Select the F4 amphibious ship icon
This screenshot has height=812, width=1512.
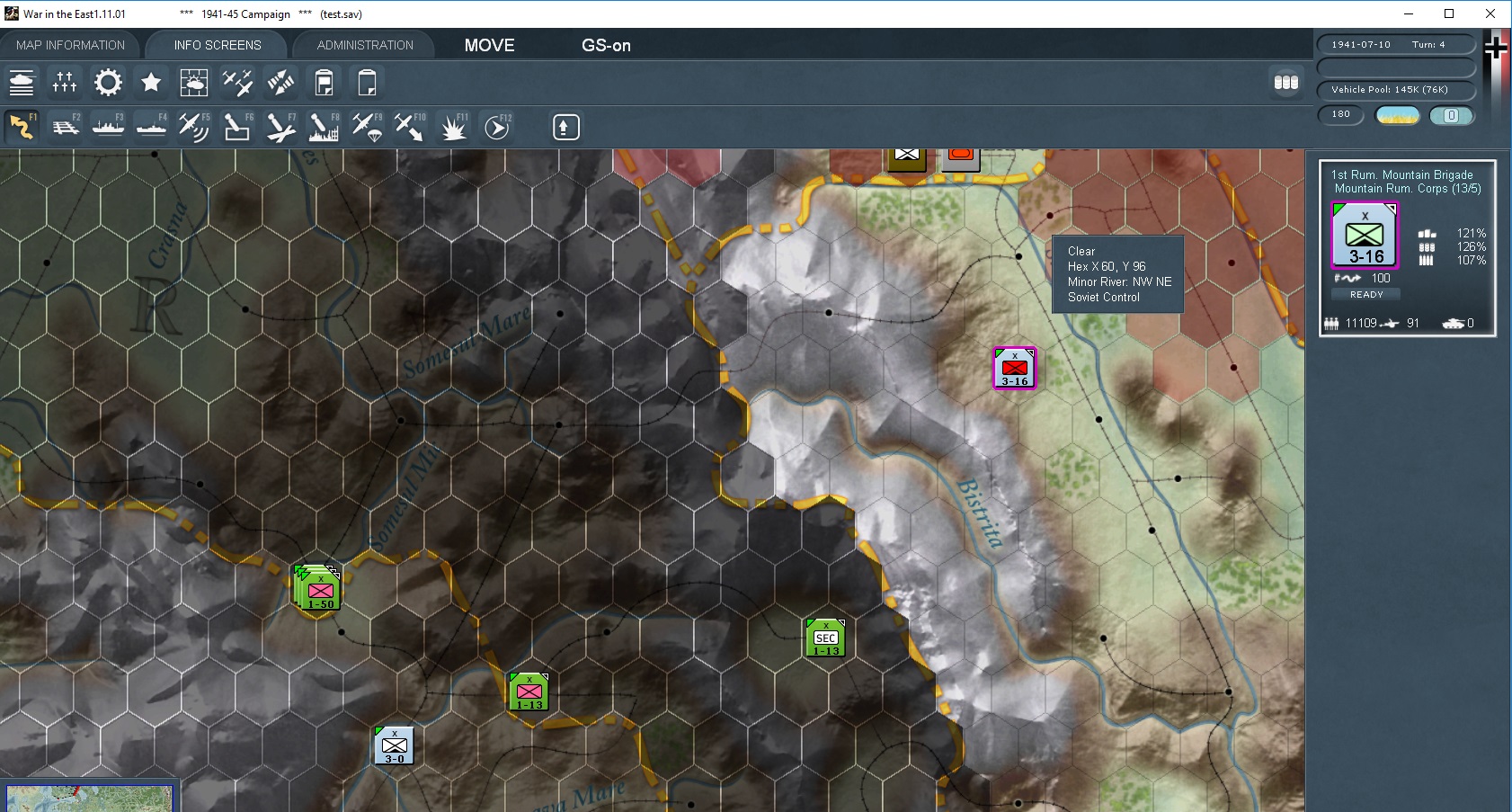(x=151, y=127)
